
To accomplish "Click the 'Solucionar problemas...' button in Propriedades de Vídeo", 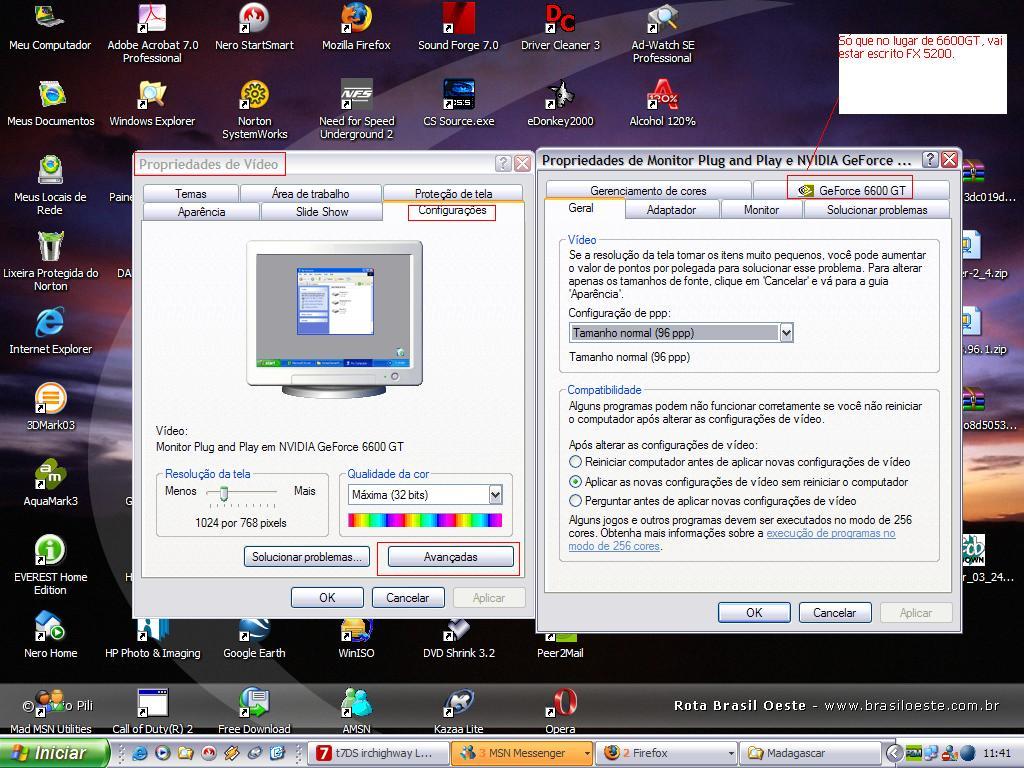I will click(307, 557).
